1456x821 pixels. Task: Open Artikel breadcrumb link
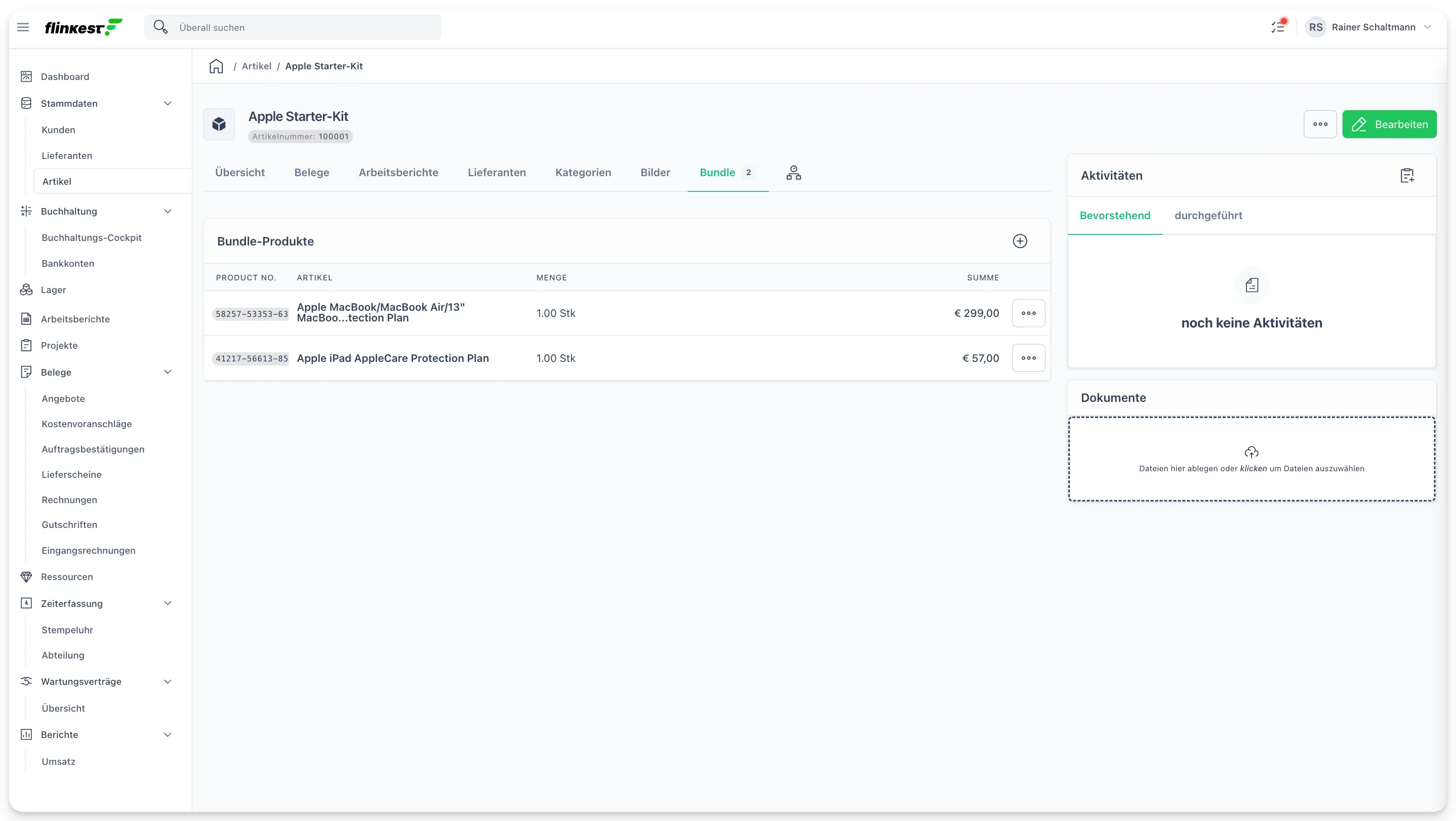257,66
